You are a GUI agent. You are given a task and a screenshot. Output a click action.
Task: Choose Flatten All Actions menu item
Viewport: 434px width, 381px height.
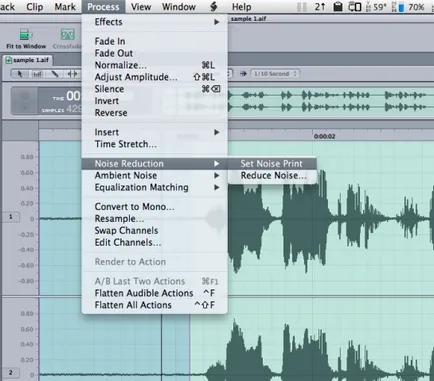[155, 305]
